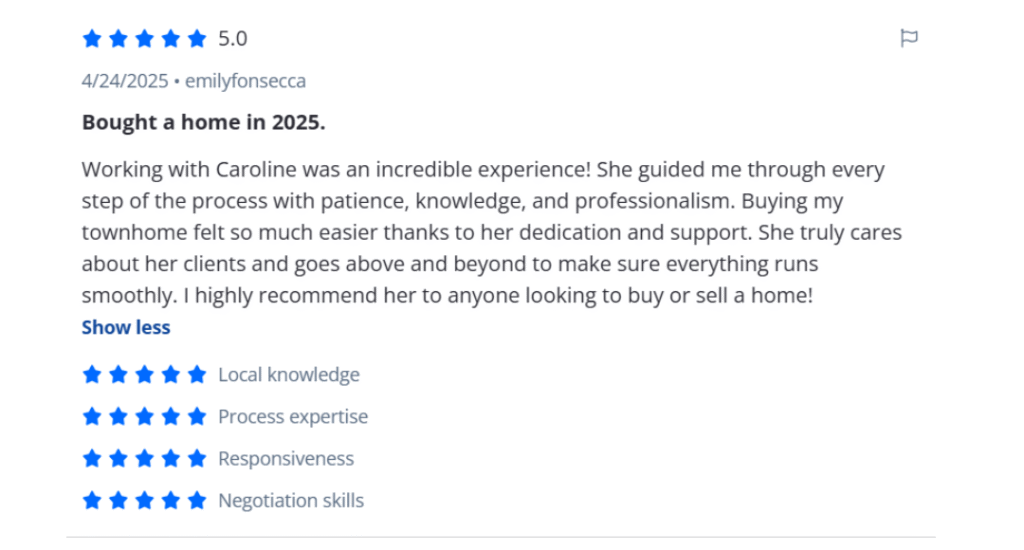Click third star in Responsiveness row
The image size is (1024, 550).
pyautogui.click(x=144, y=459)
